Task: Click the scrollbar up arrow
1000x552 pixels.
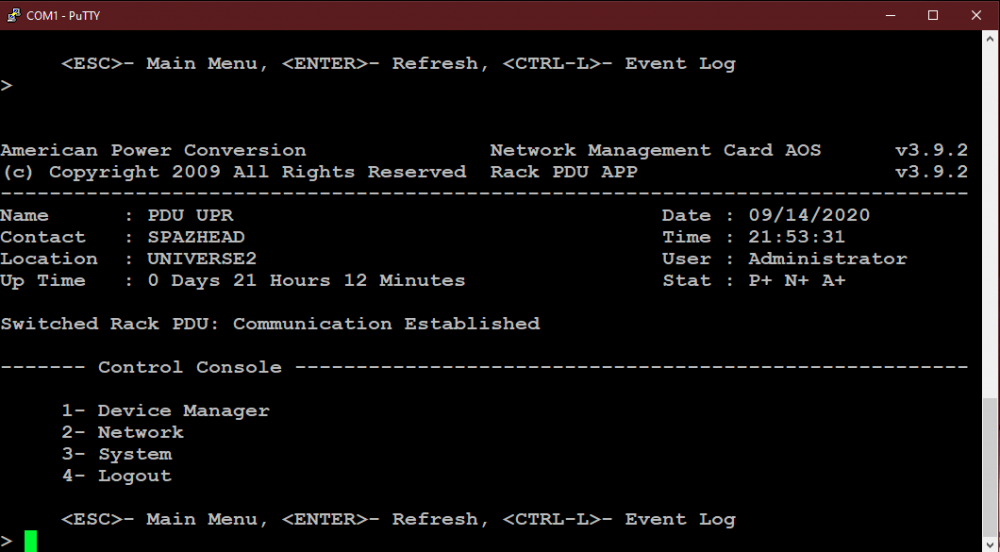Action: [x=990, y=38]
